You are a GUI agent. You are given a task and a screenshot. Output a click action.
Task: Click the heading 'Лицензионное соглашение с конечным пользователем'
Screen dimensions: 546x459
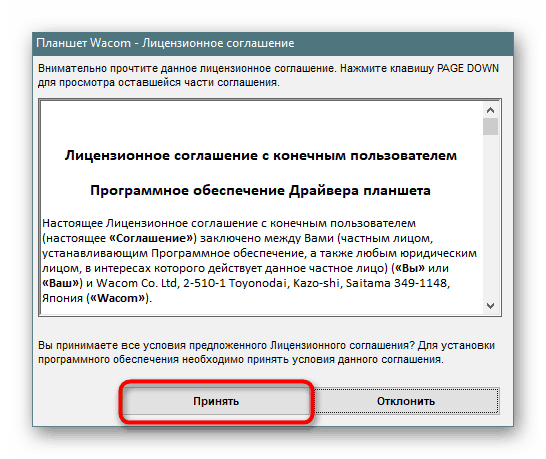pos(261,156)
